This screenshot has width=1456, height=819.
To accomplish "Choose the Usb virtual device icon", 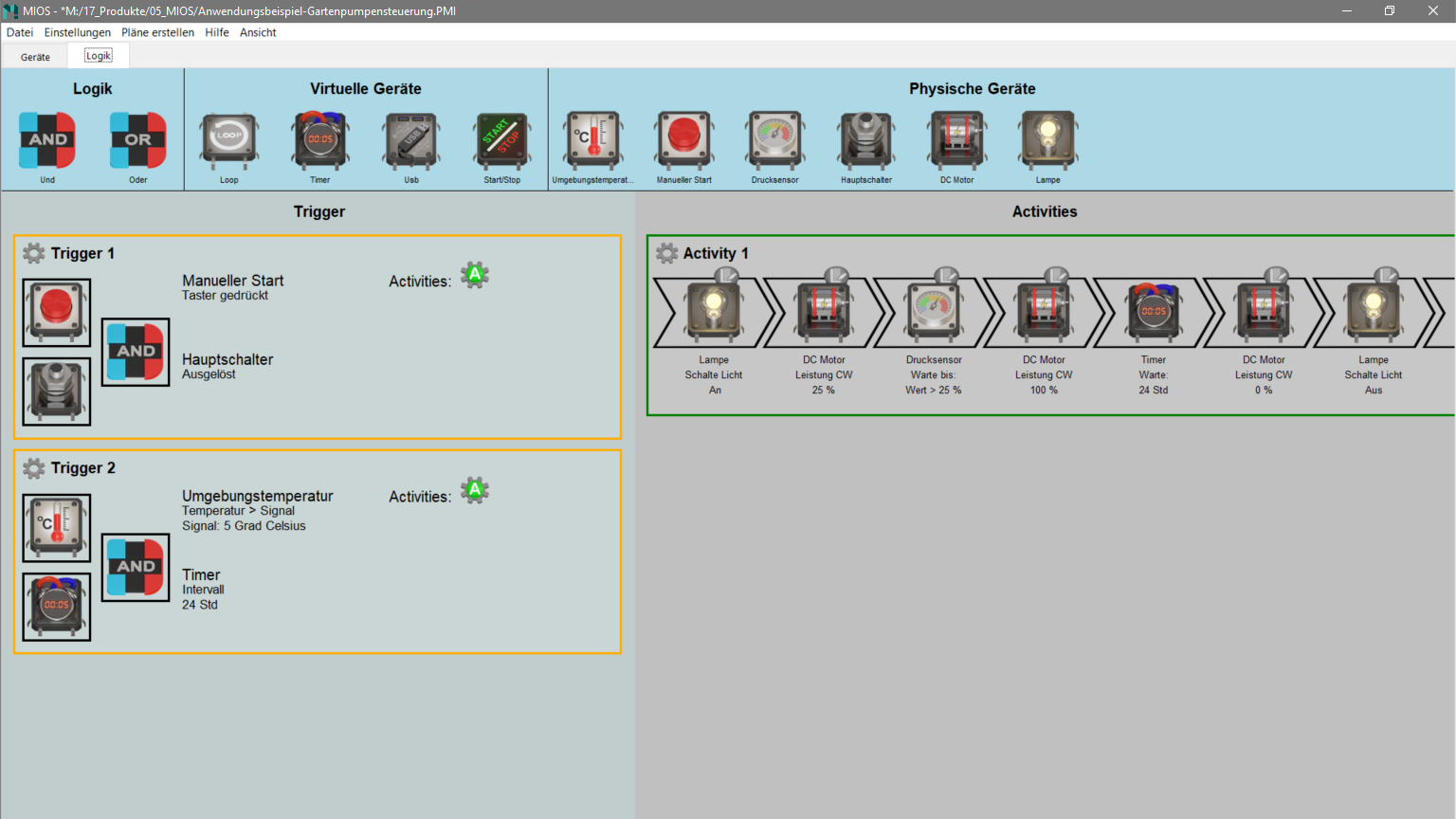I will 411,140.
